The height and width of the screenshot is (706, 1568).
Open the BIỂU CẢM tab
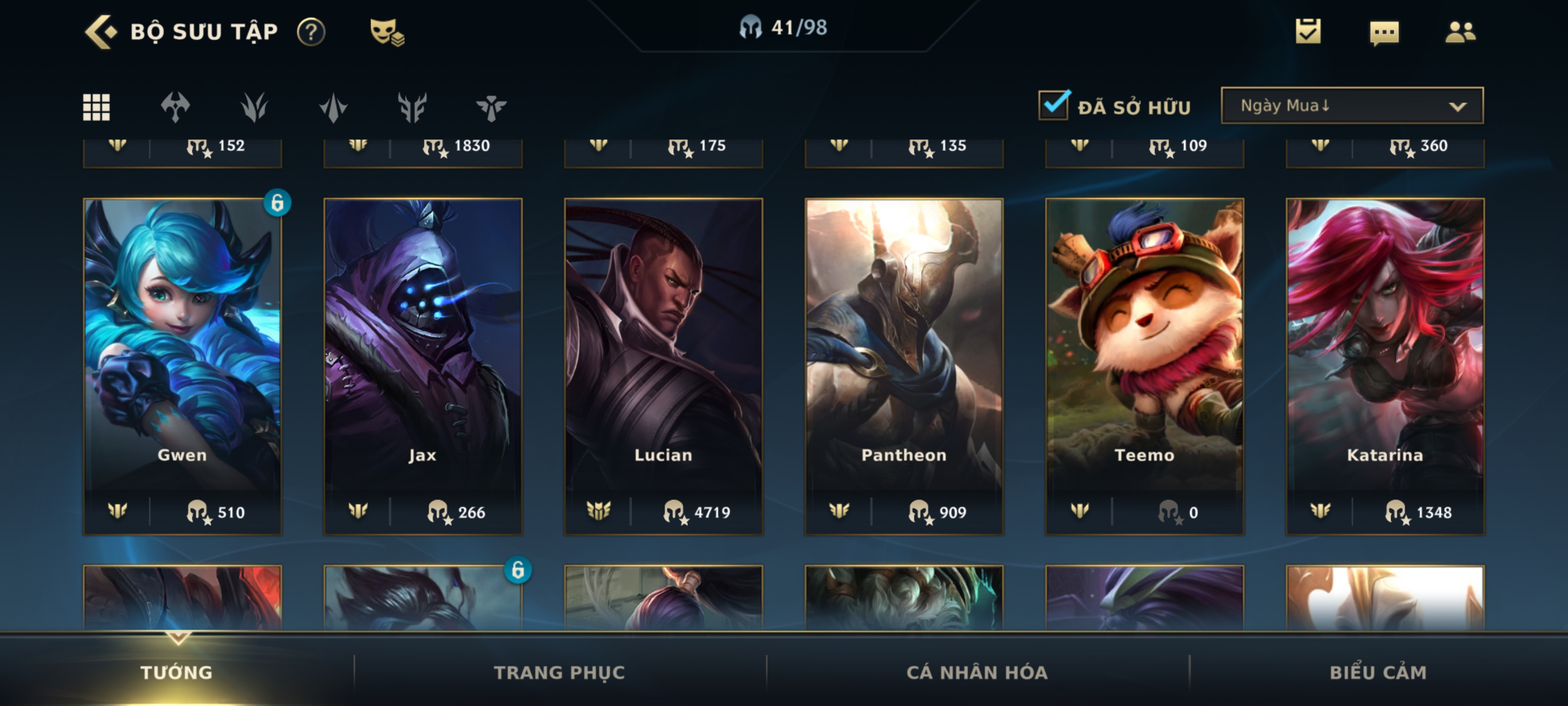pyautogui.click(x=1378, y=672)
